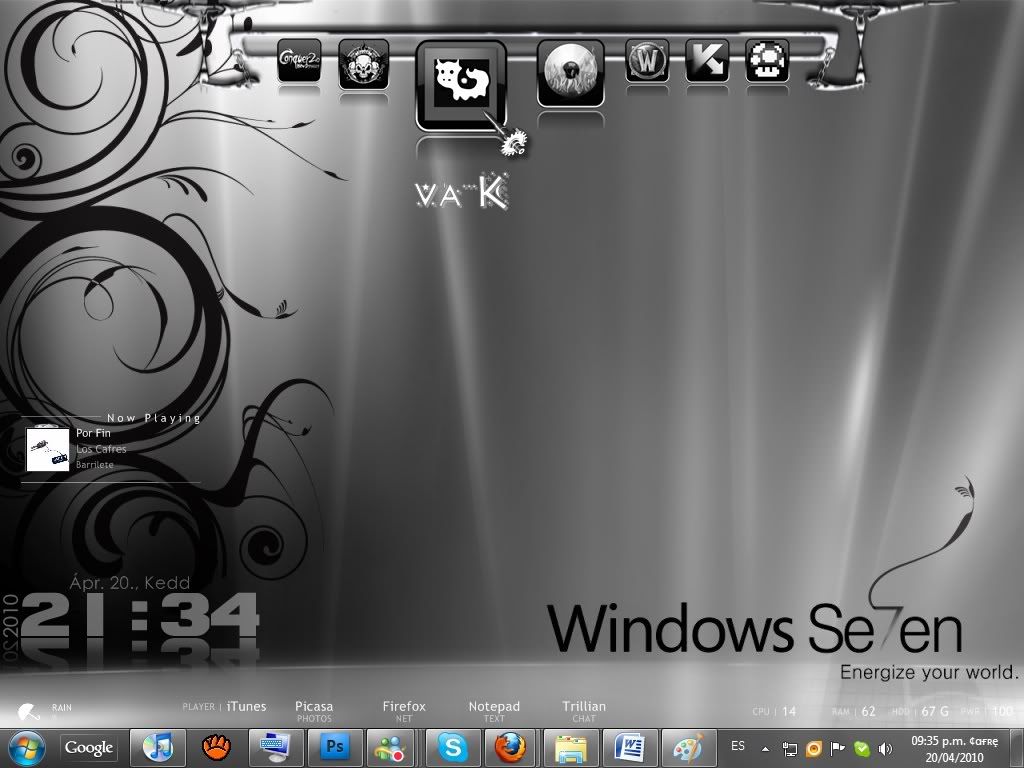Open the skull emblem dock icon
1024x768 pixels.
click(364, 63)
